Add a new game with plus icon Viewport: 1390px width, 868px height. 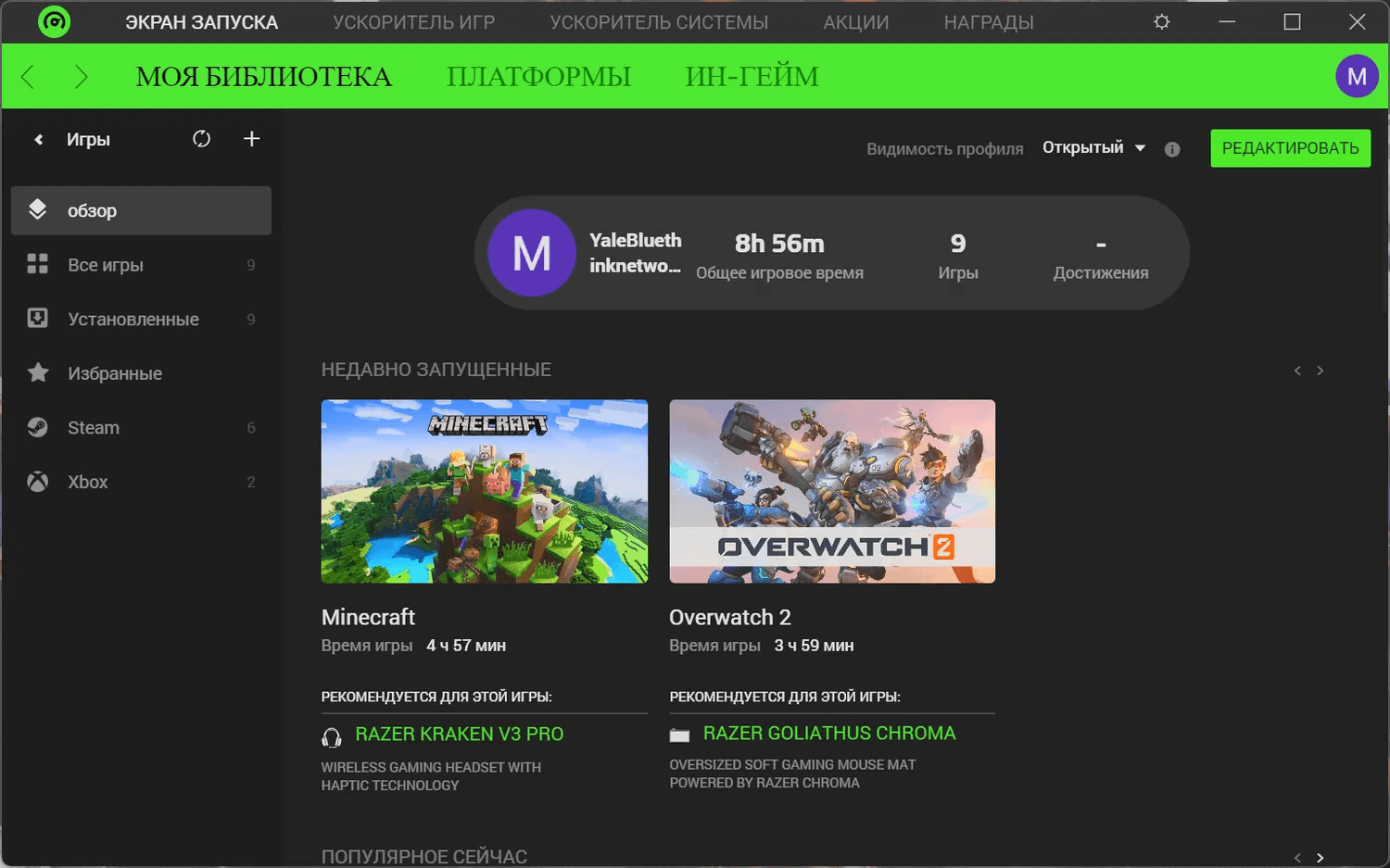(x=251, y=139)
